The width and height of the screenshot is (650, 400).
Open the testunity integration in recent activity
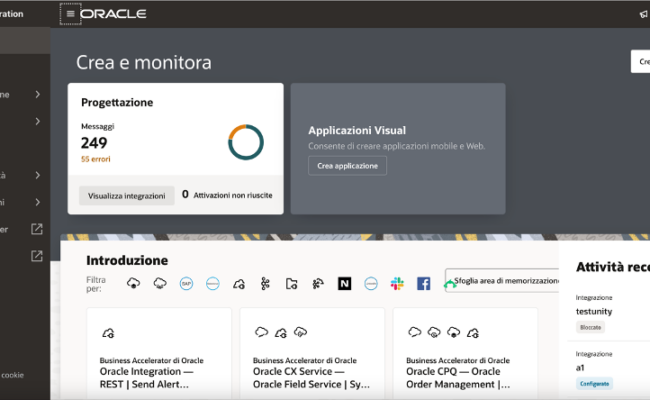[594, 311]
